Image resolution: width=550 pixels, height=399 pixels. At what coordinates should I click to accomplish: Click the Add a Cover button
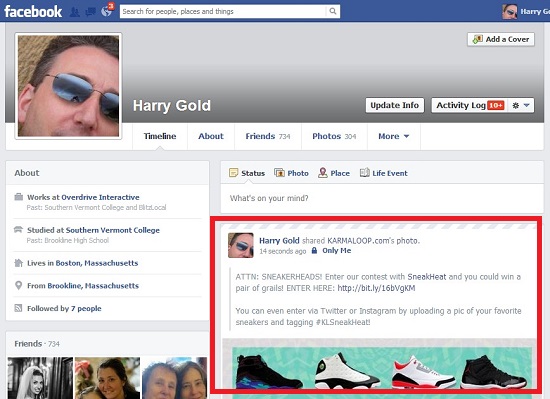tap(501, 39)
